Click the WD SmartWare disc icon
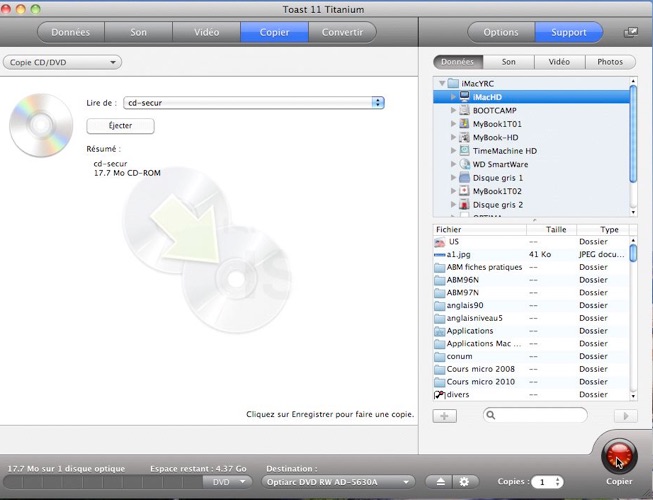 pos(464,164)
